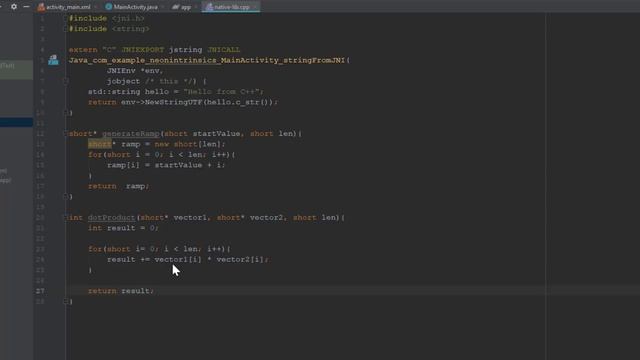Close the app tab

click(x=196, y=7)
